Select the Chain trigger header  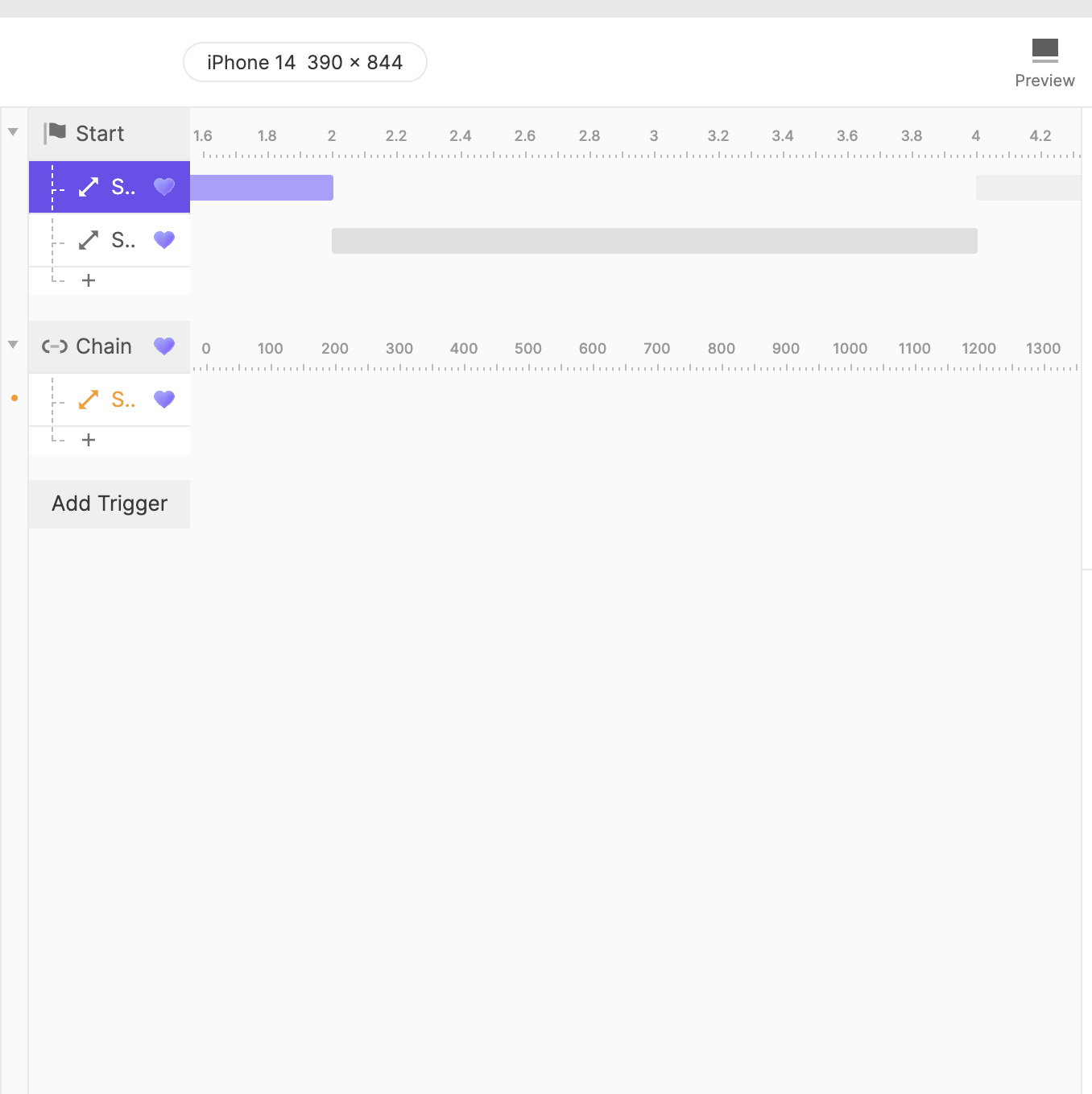point(103,346)
